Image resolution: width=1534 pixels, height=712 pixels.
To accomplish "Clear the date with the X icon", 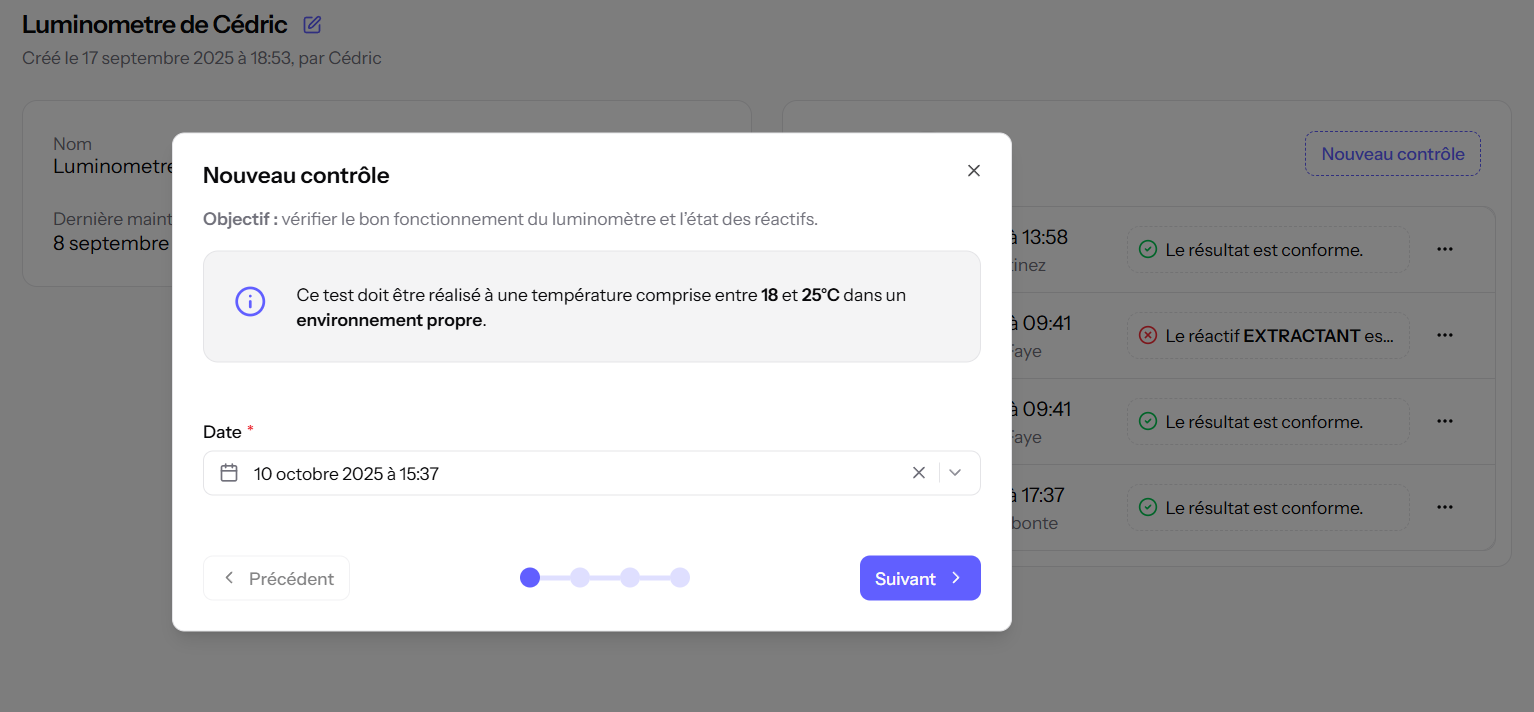I will (919, 473).
